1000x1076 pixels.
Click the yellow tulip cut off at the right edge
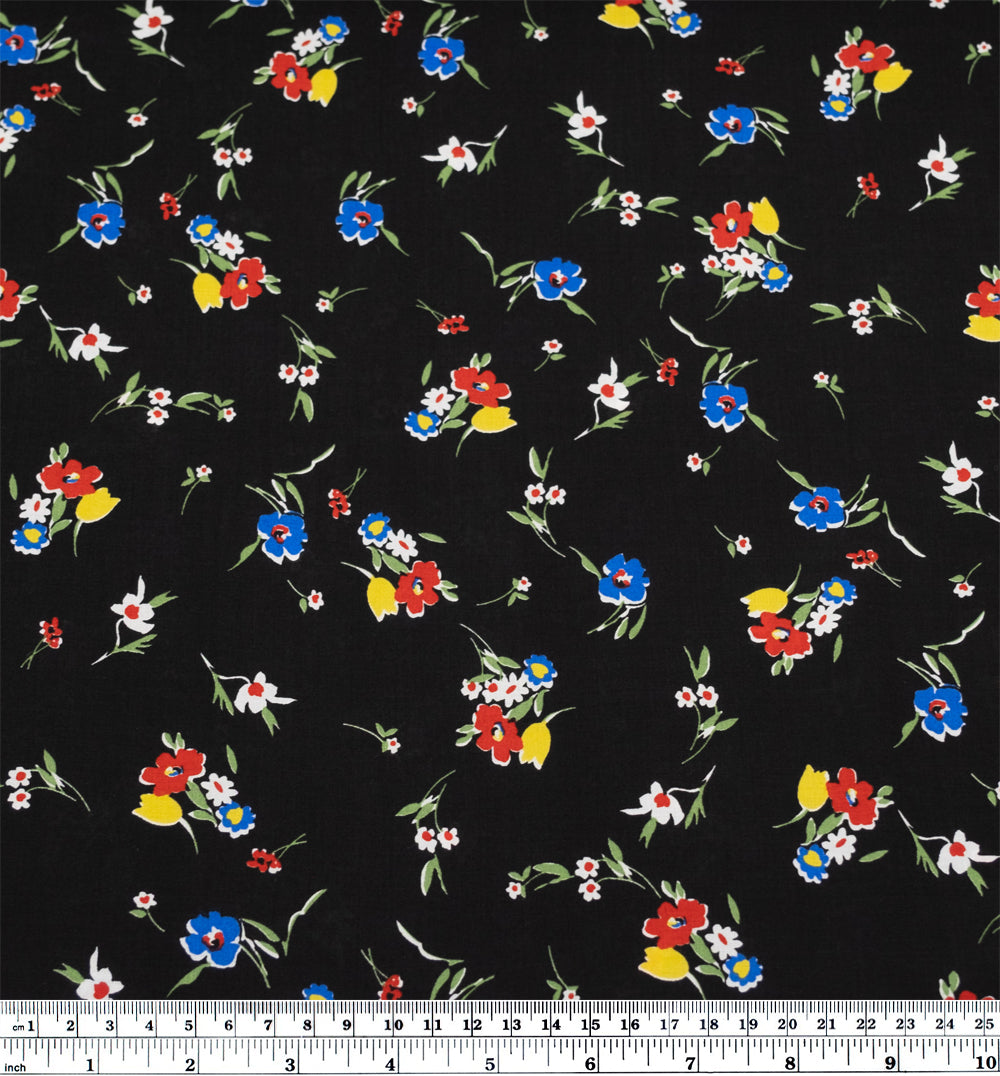pos(983,328)
